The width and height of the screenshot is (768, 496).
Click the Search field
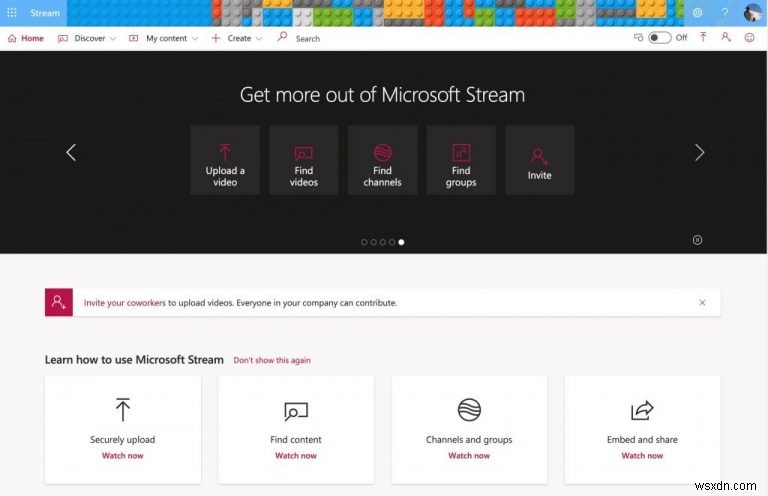(308, 39)
